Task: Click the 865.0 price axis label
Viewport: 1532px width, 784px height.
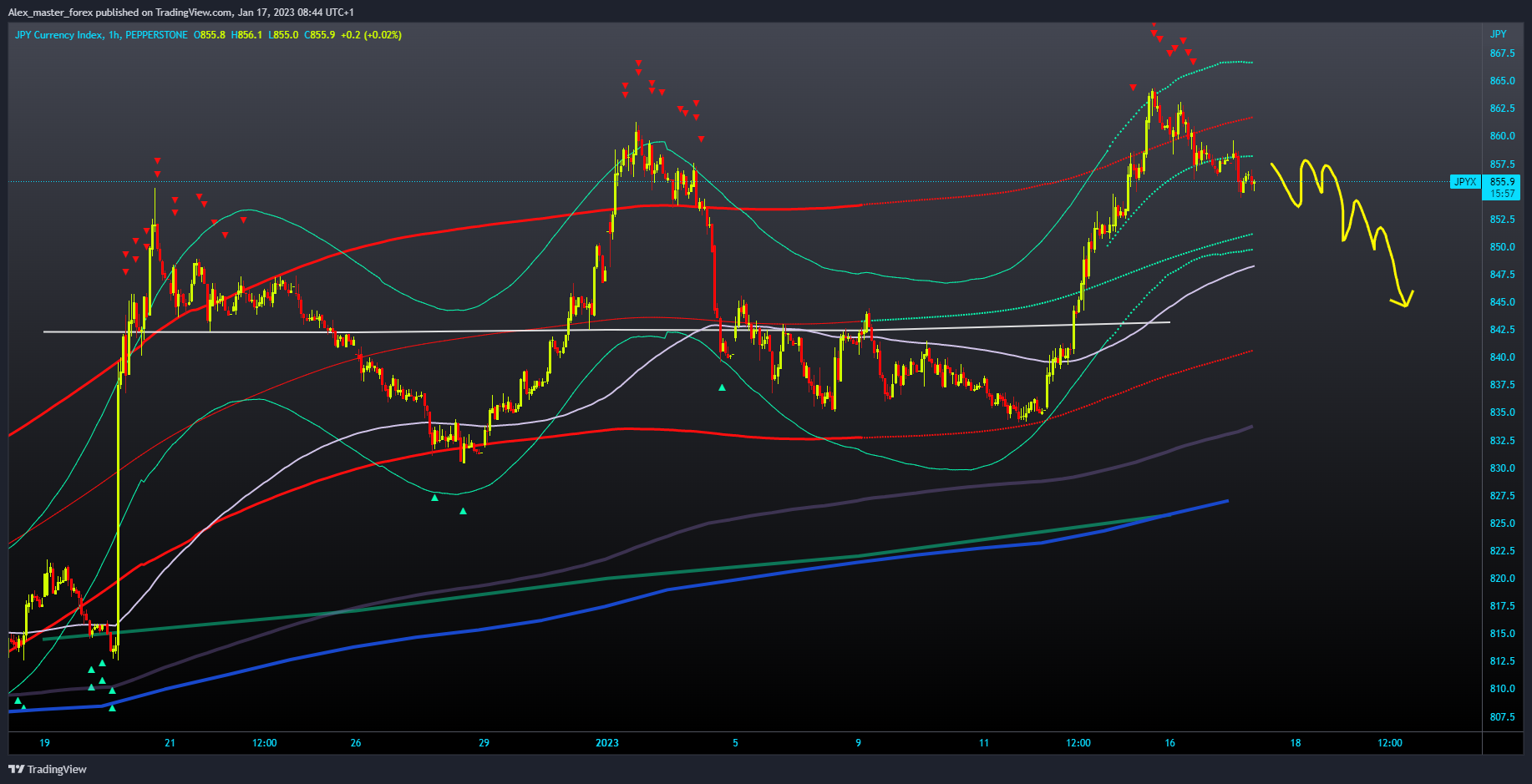Action: pos(1502,81)
